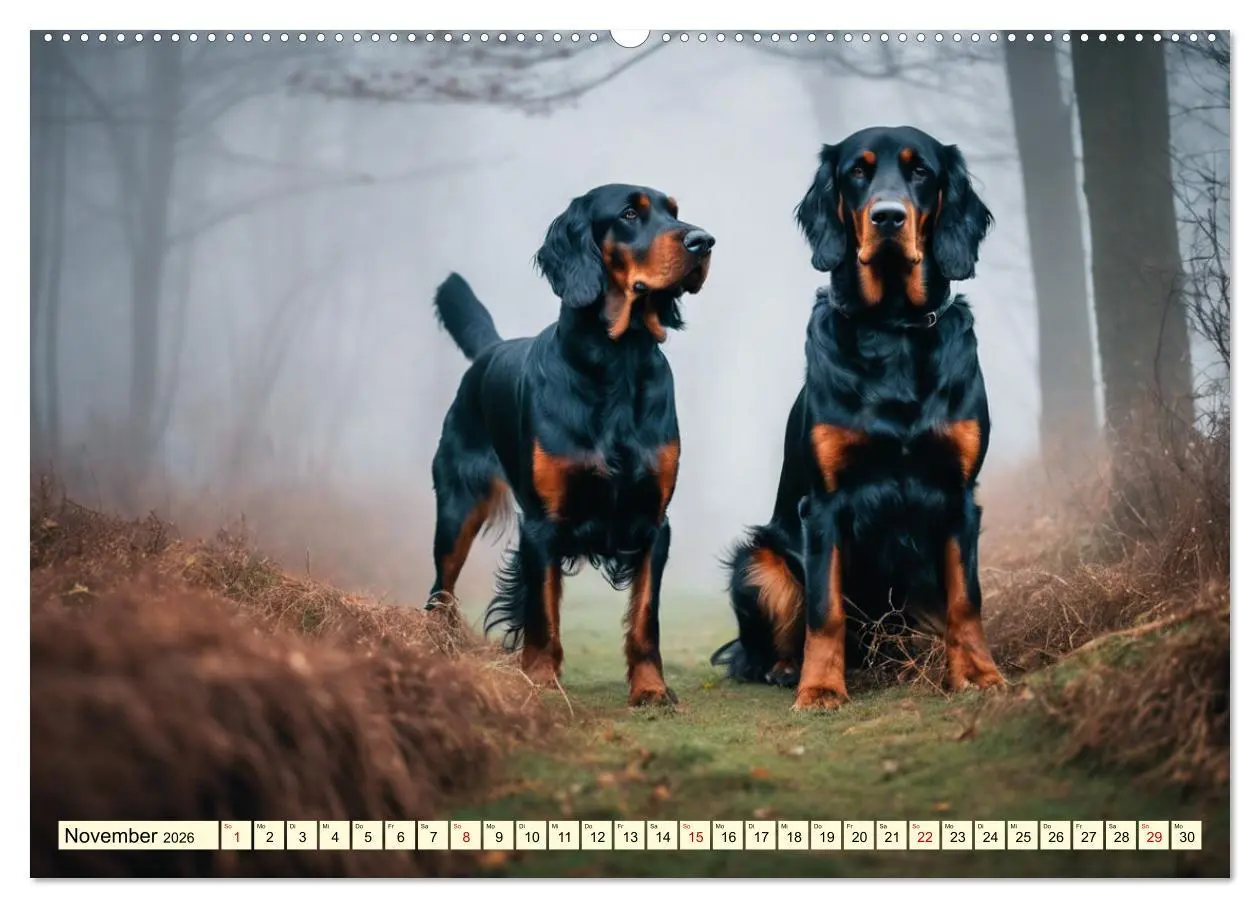
Task: Select date 14 in the calendar strip
Action: (x=662, y=836)
